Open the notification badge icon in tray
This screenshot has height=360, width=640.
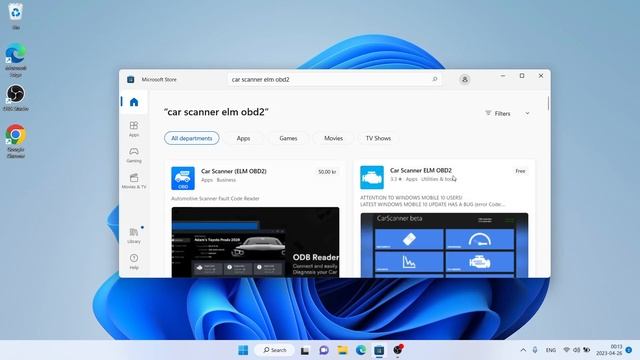pos(629,350)
